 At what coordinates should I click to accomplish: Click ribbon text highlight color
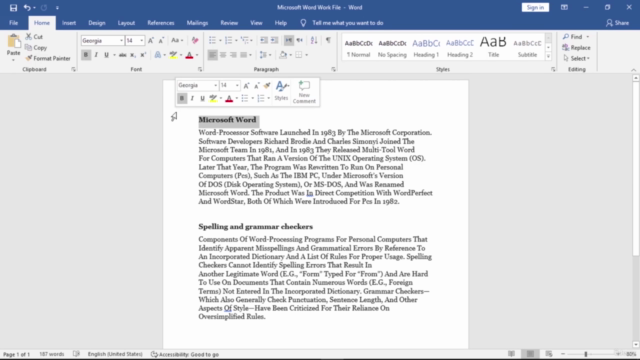[x=173, y=55]
